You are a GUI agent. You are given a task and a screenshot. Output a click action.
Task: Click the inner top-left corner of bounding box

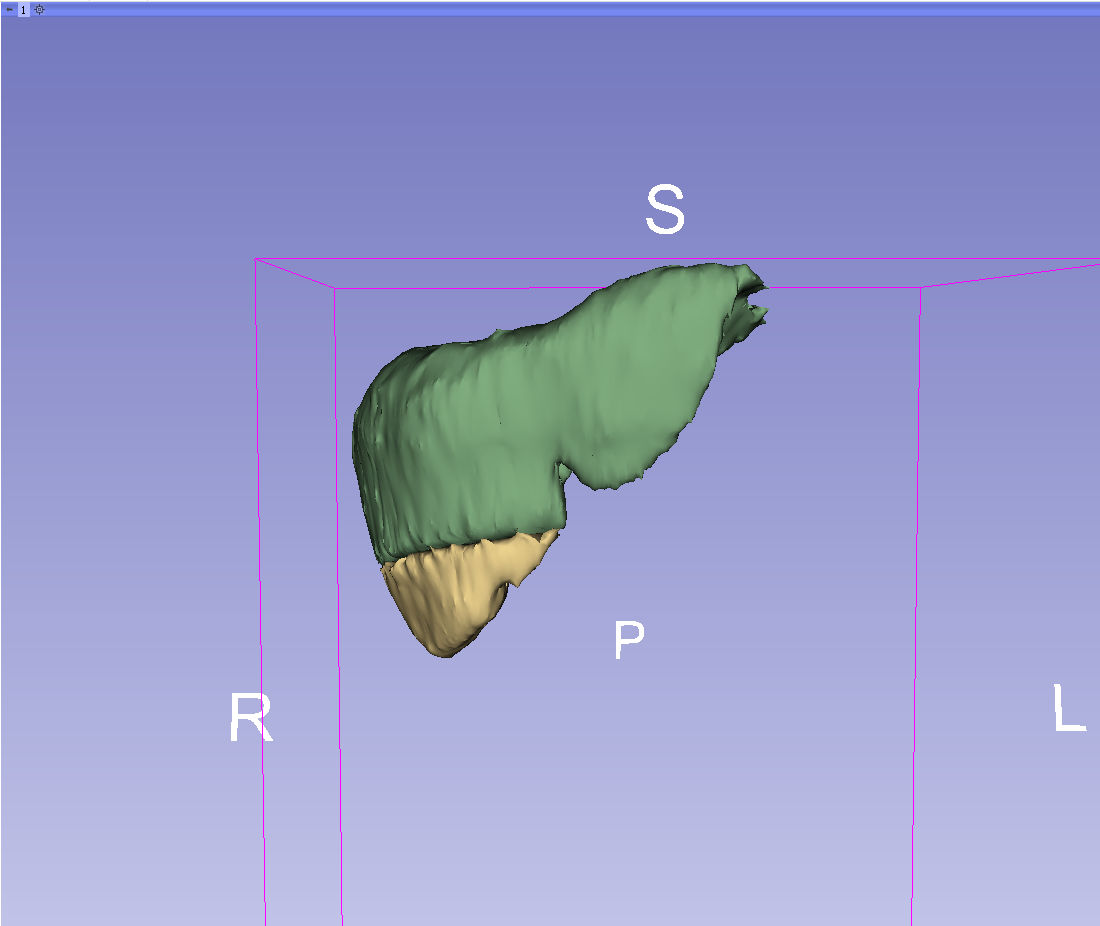[x=335, y=289]
